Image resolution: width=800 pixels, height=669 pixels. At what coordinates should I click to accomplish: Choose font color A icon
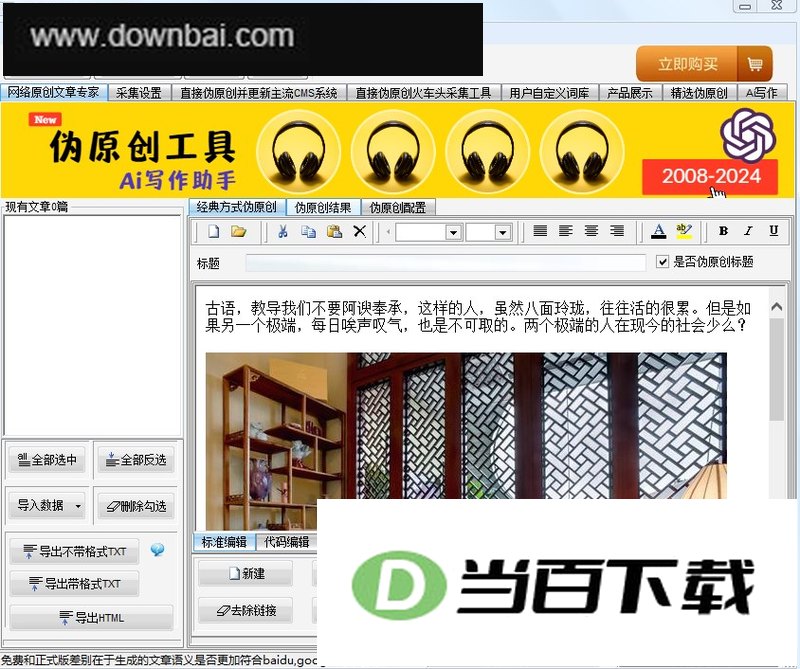[x=659, y=232]
